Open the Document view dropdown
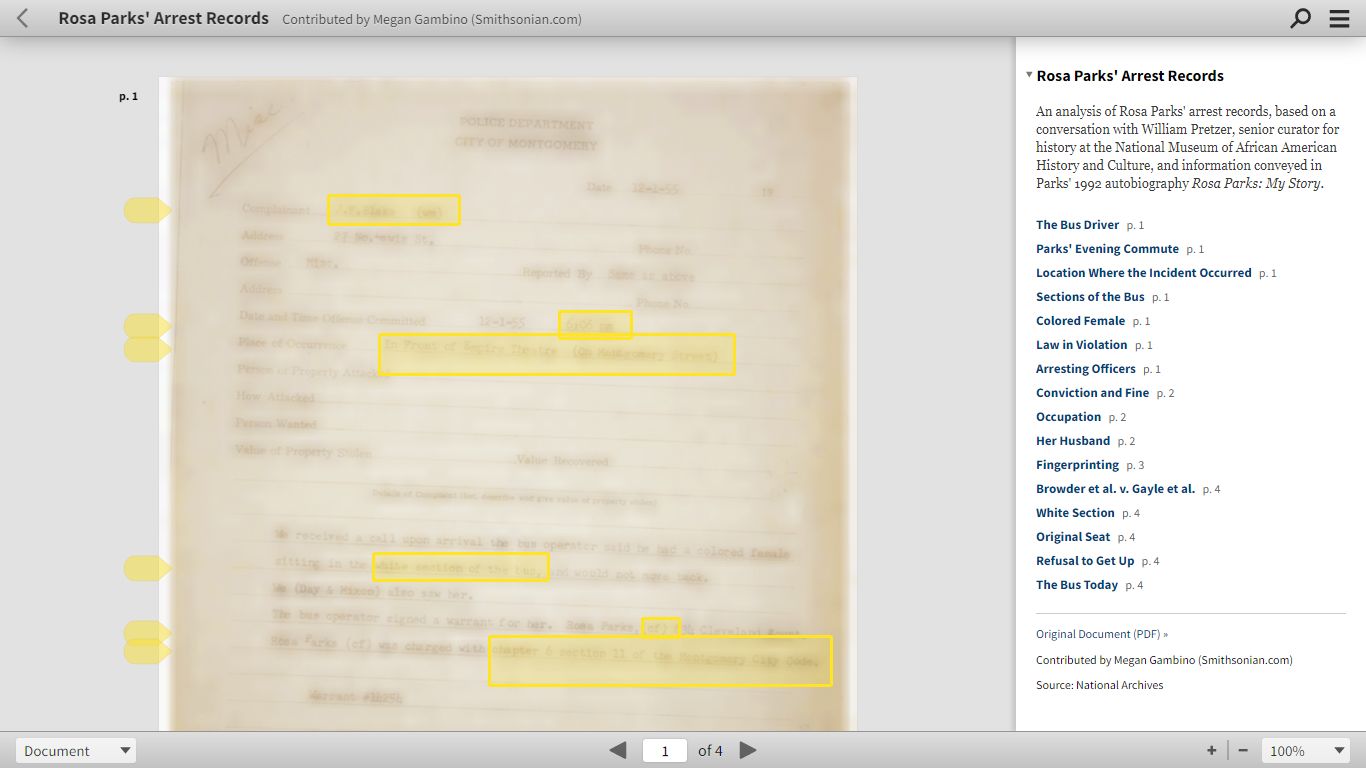Screen dimensions: 1366x768 (x=76, y=750)
